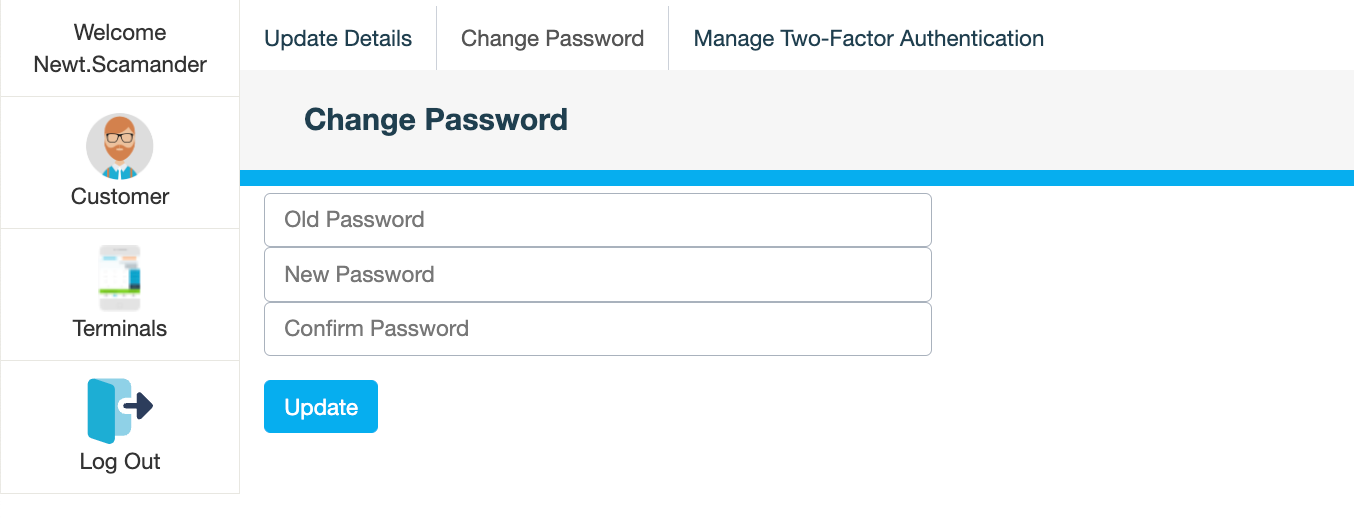Click the blue divider bar under heading

click(796, 178)
